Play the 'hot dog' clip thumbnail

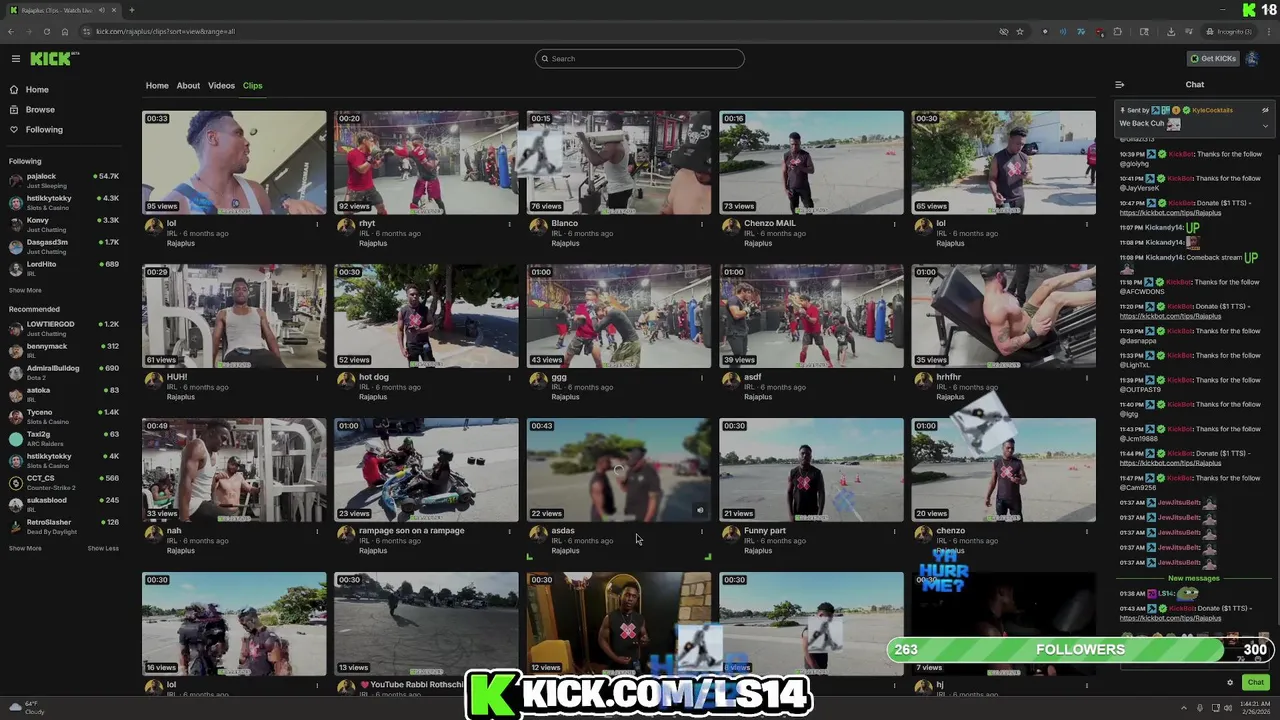point(426,316)
